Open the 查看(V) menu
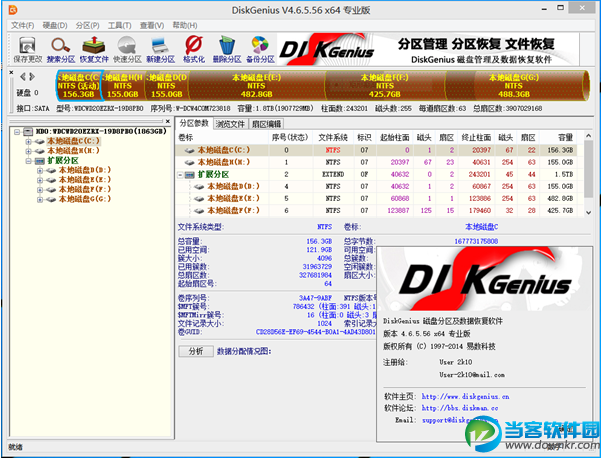This screenshot has width=601, height=459. [x=152, y=26]
